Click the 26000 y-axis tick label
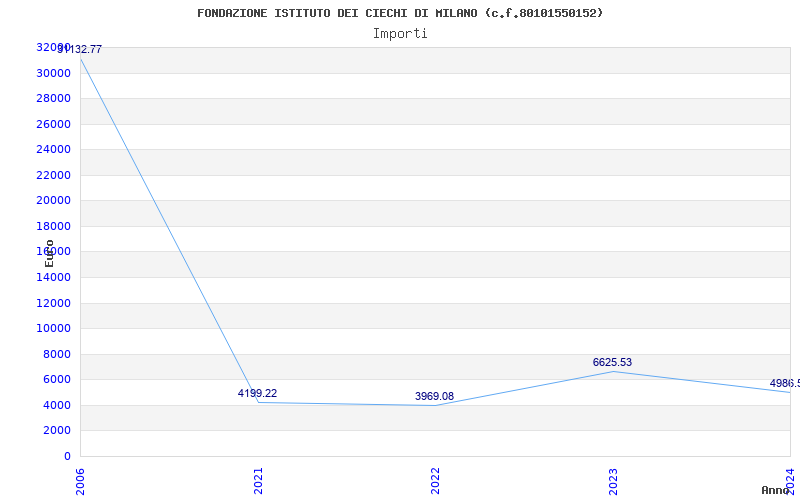 coord(53,124)
